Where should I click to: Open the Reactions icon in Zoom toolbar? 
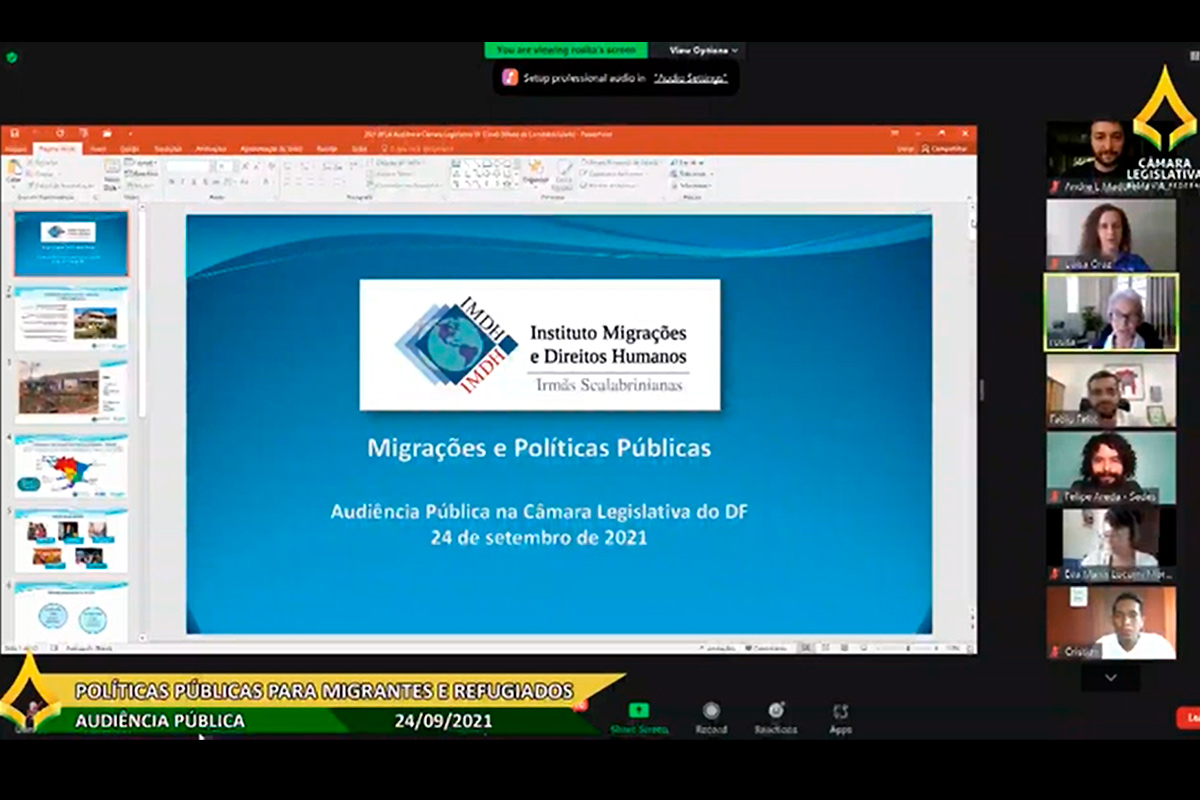coord(776,712)
